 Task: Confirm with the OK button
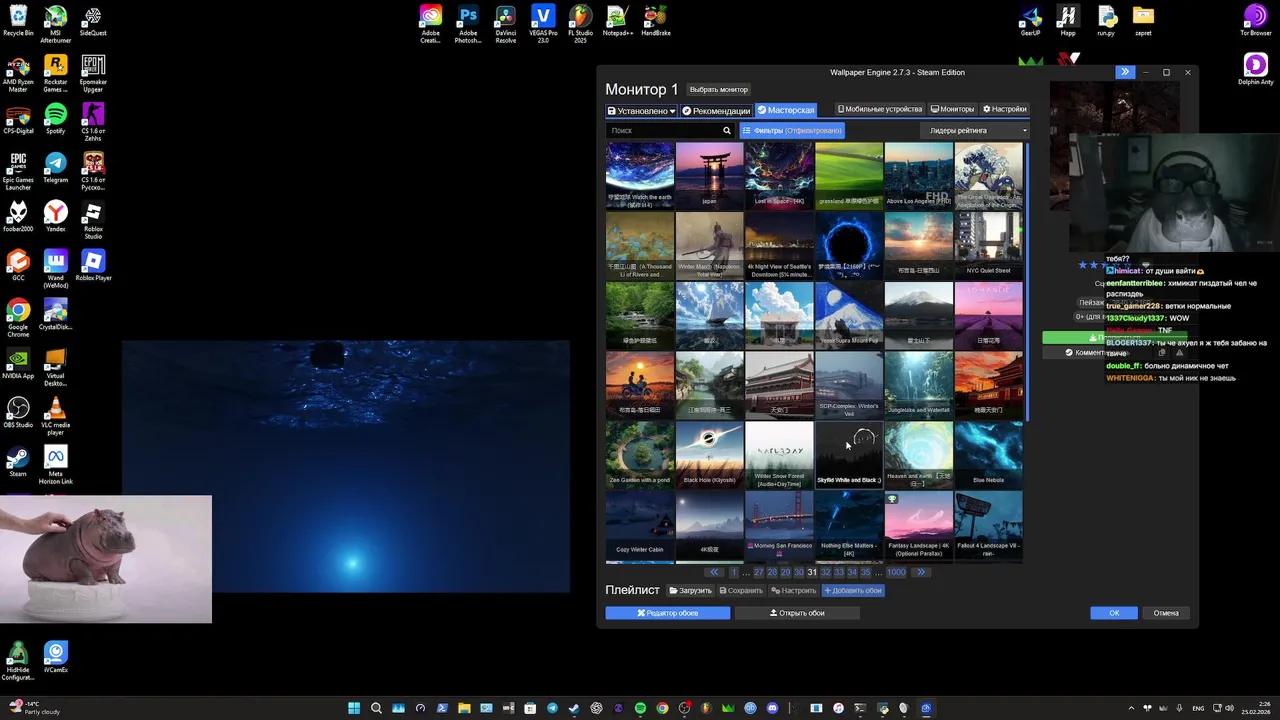[1114, 613]
